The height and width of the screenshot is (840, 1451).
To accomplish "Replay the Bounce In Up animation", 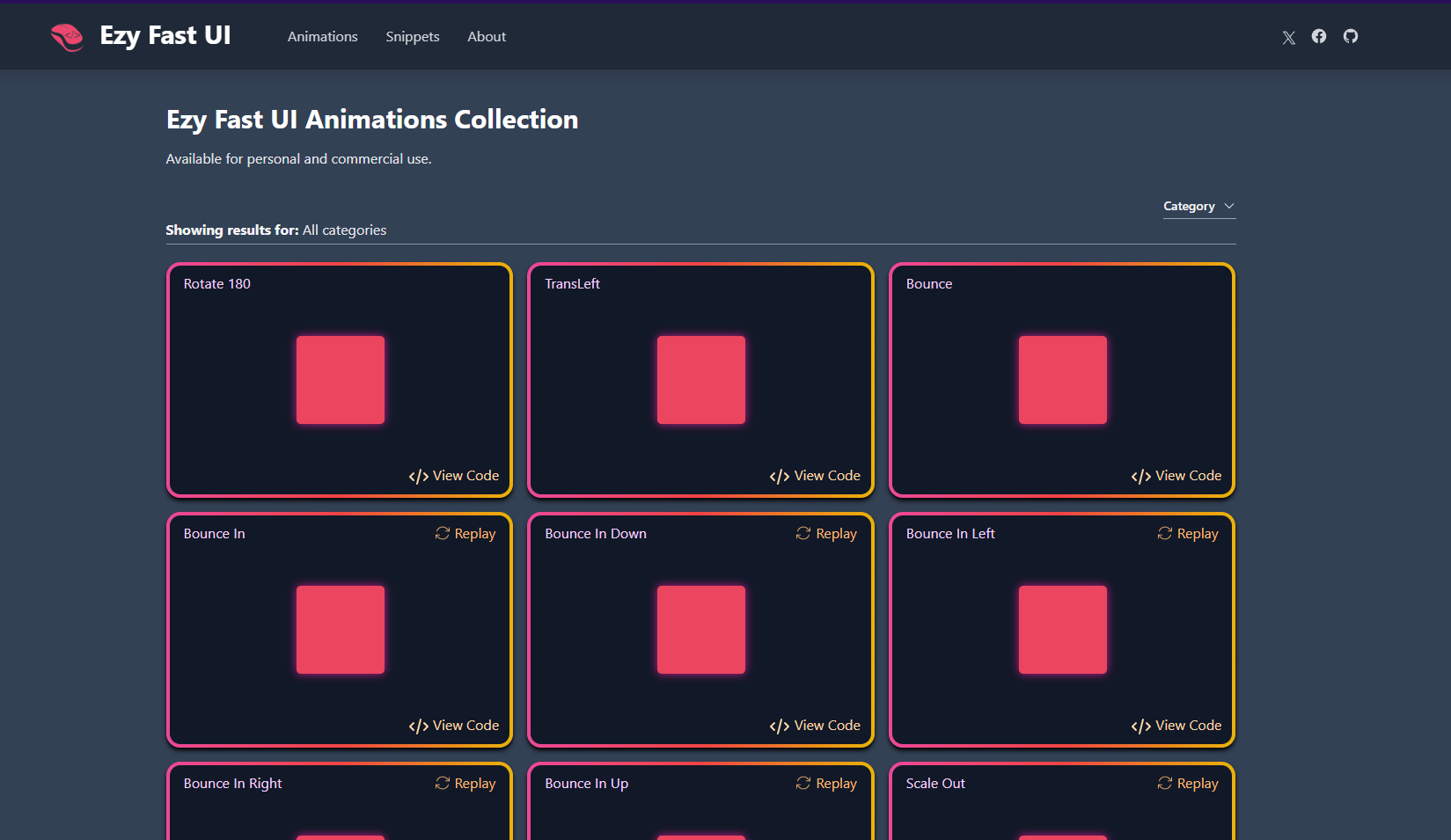I will click(826, 784).
